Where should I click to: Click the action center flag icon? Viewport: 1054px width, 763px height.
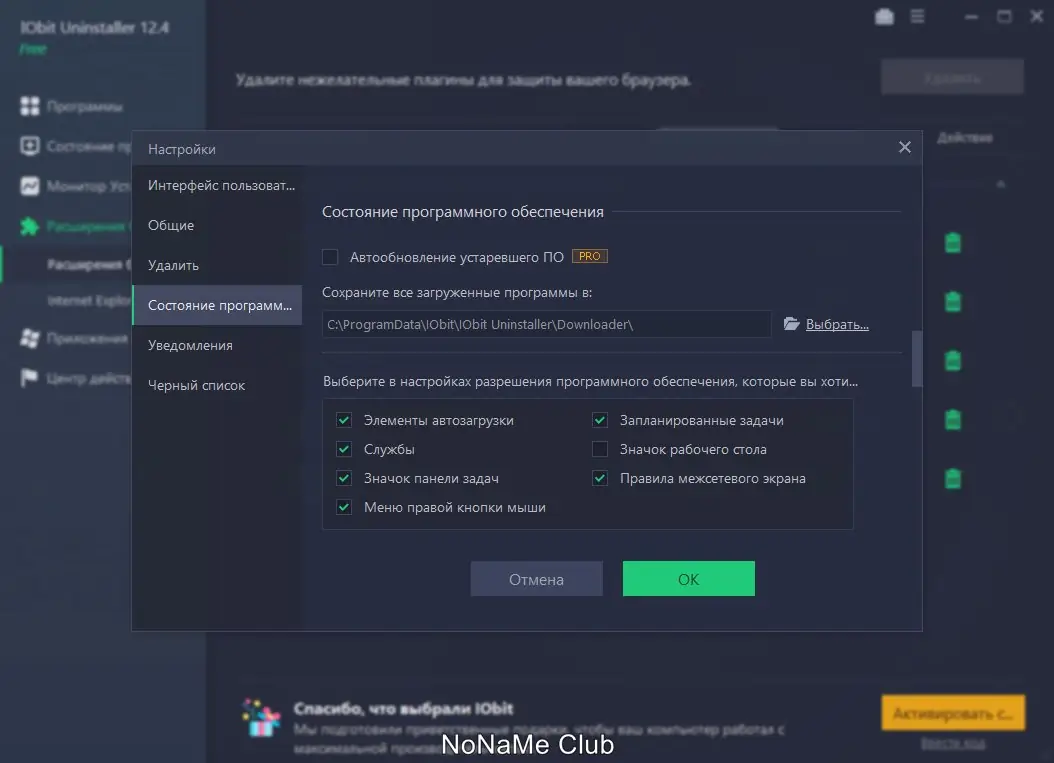pos(30,378)
